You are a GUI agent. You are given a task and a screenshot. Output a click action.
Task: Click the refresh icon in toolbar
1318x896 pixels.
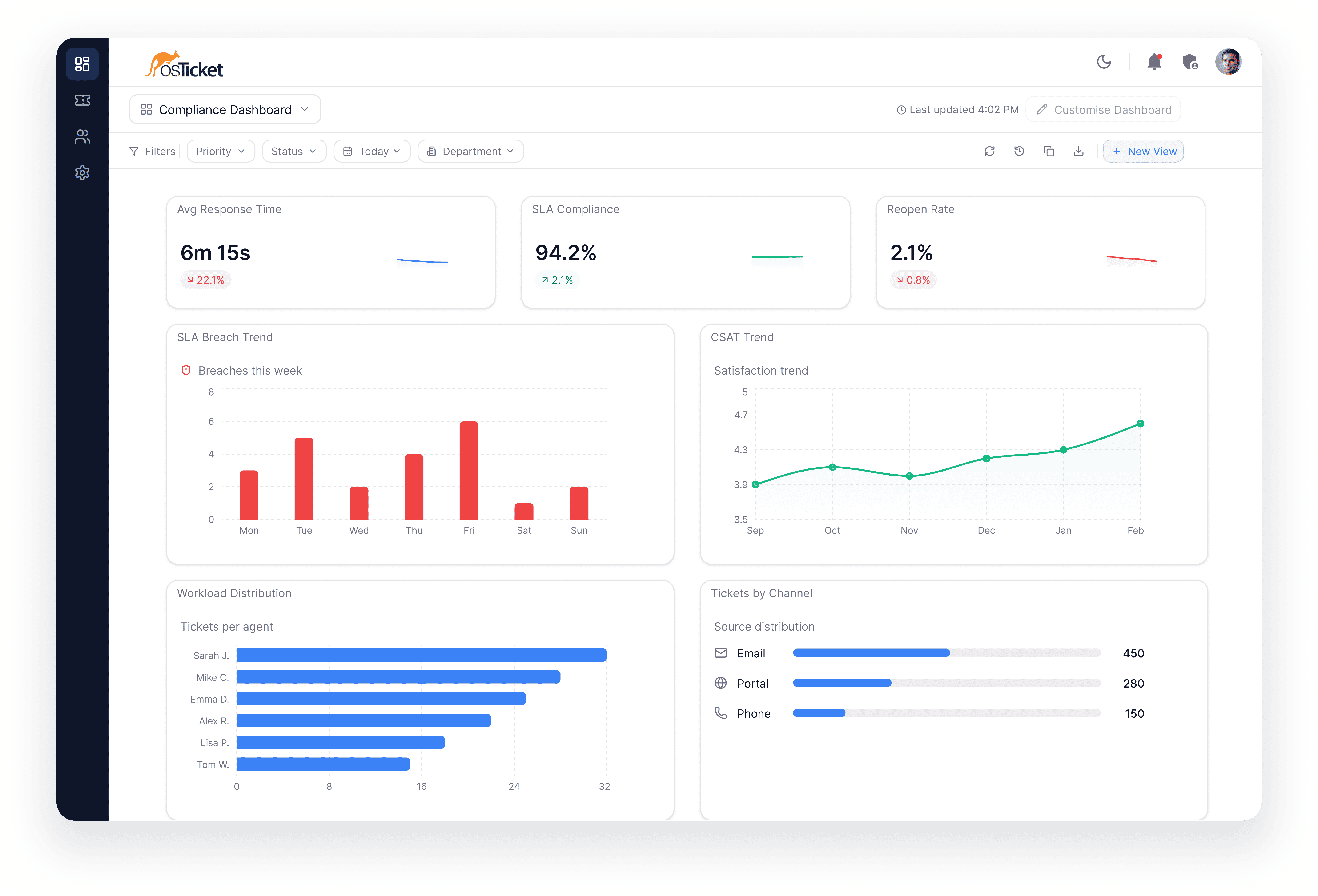coord(990,152)
